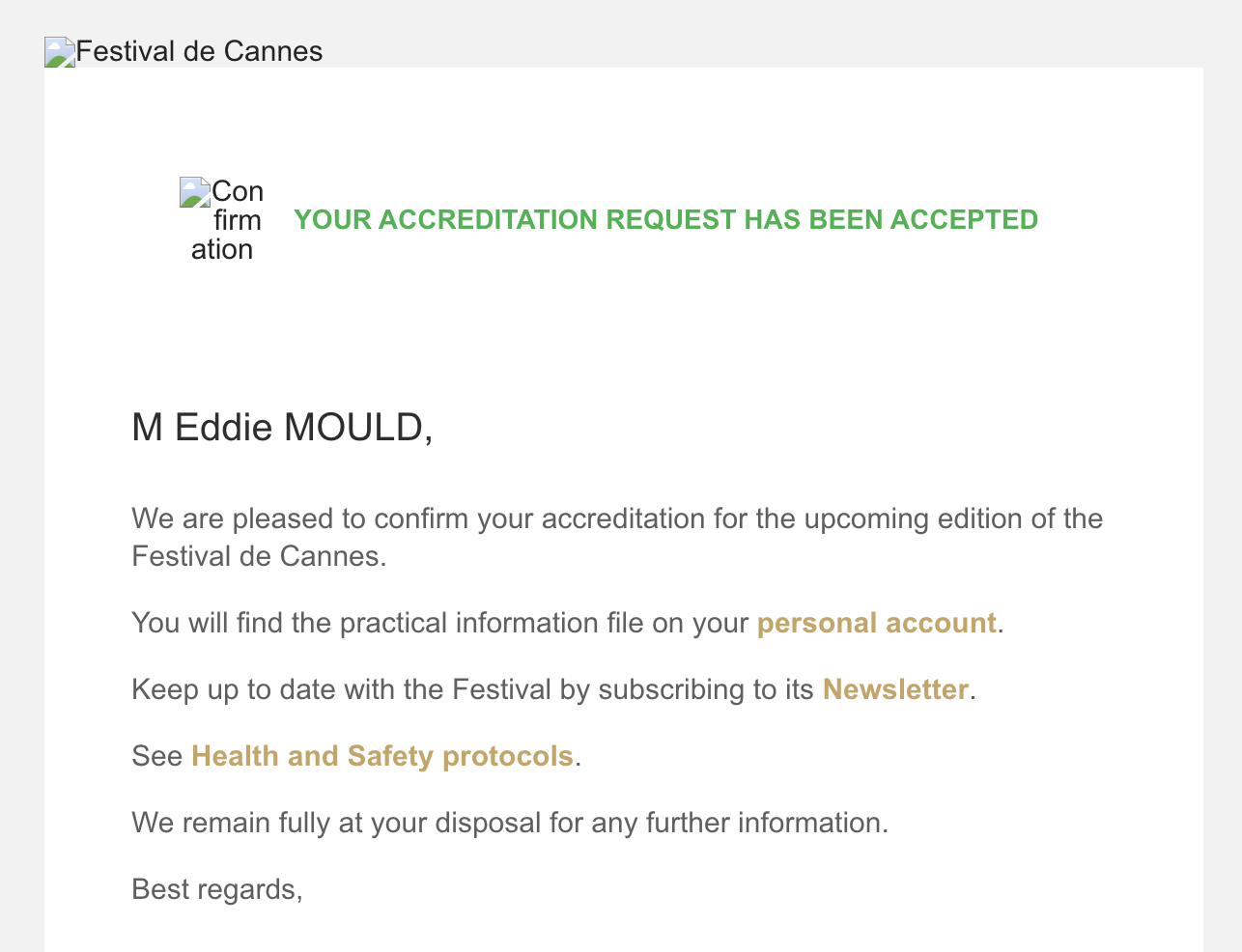Click the 'Best regards,' closing text
1242x952 pixels.
217,889
